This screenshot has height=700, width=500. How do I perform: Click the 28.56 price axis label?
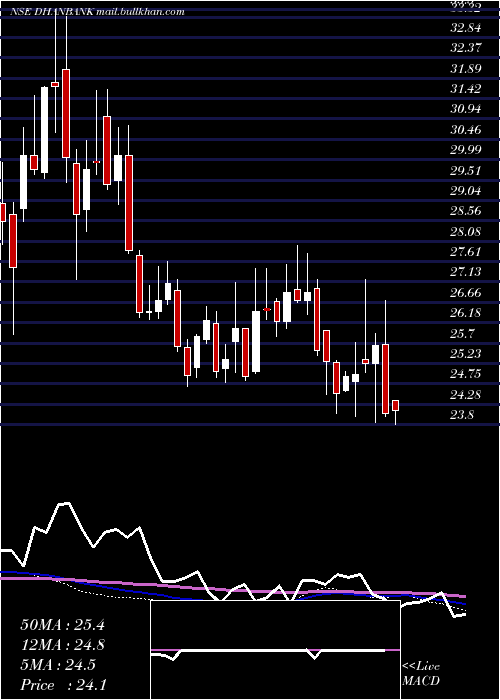[x=466, y=211]
